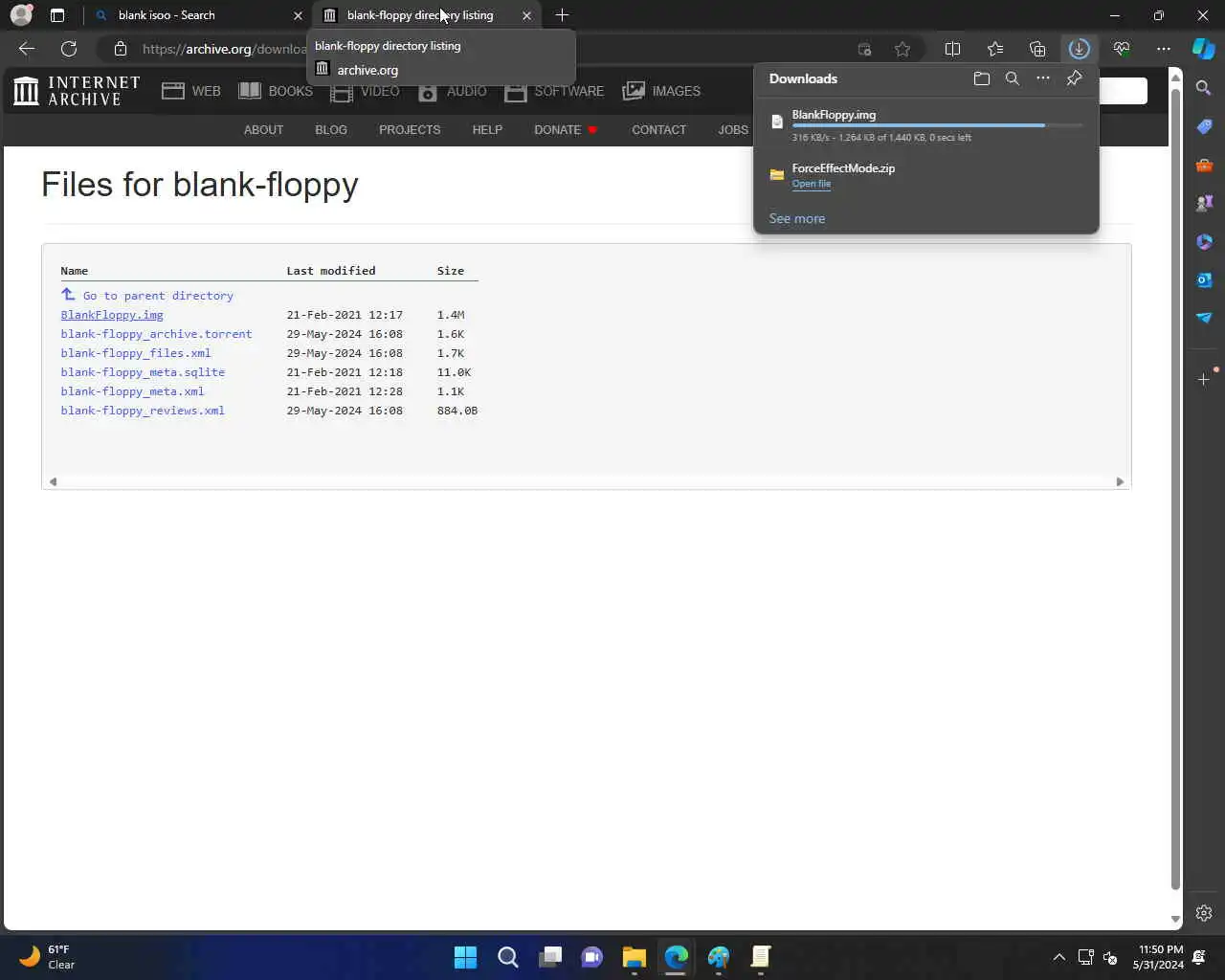The image size is (1225, 980).
Task: Download BlankFloppy.img from file list
Action: click(112, 315)
